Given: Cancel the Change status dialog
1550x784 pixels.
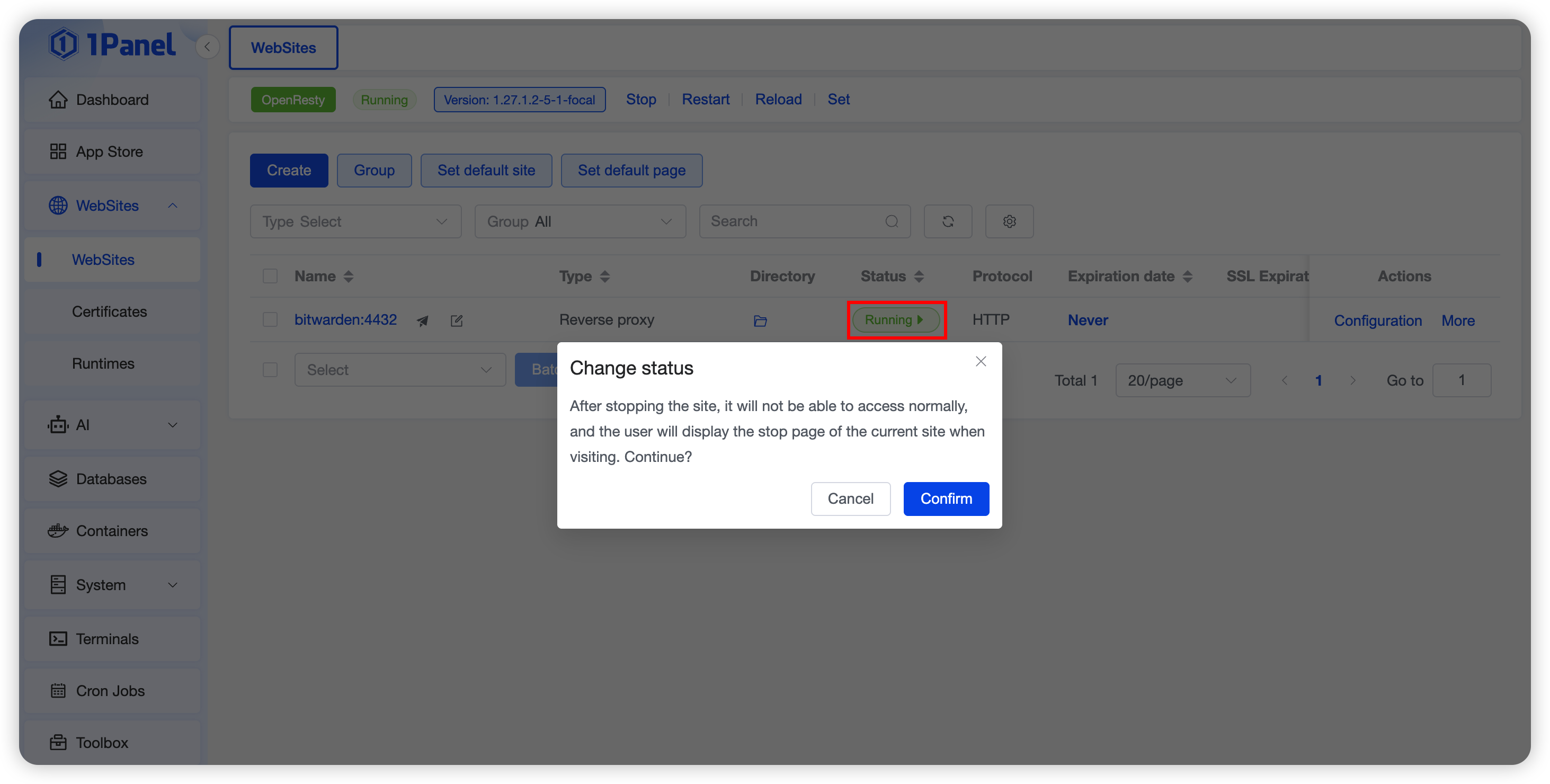Looking at the screenshot, I should (x=850, y=499).
